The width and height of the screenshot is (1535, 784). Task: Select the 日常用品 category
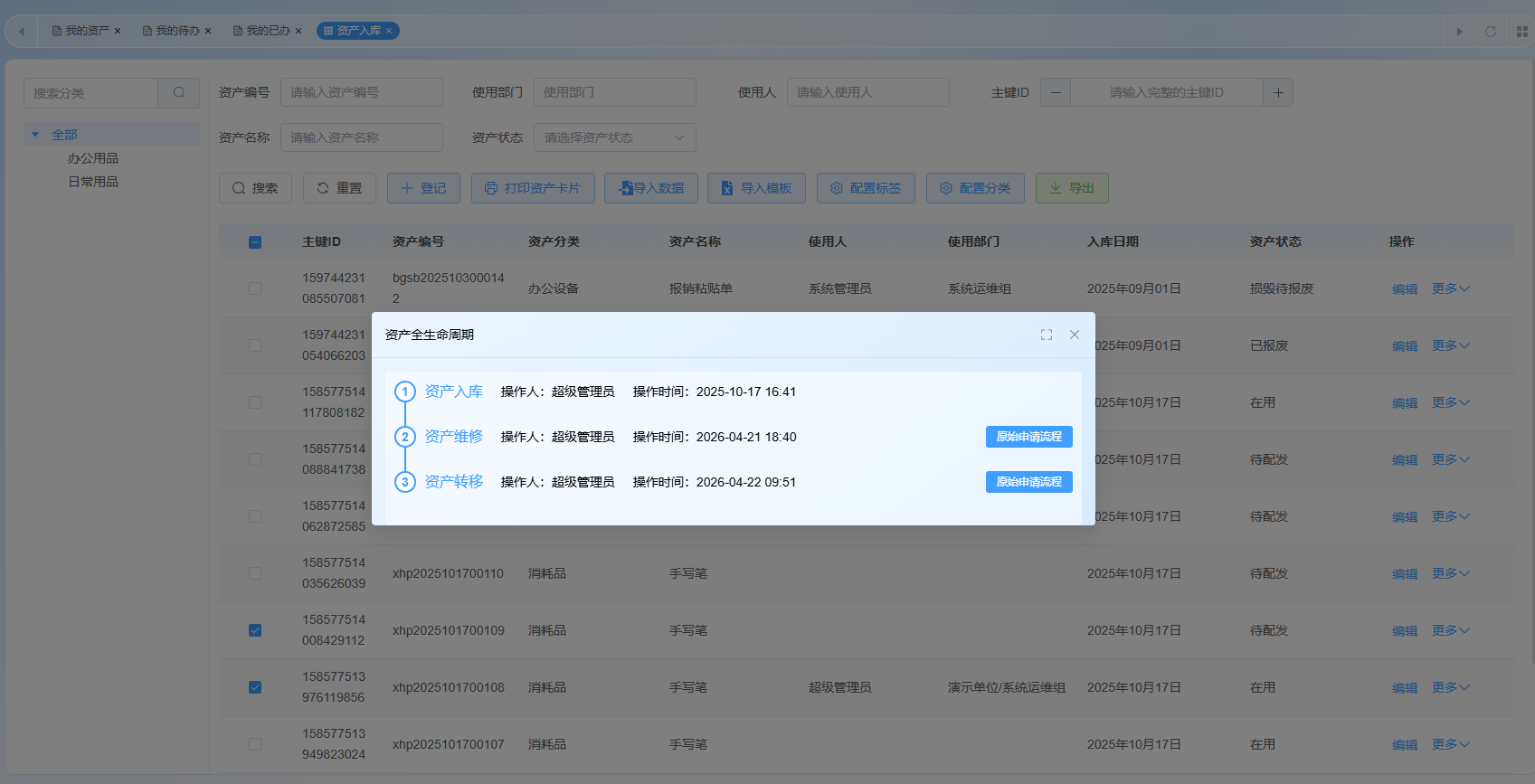tap(93, 182)
